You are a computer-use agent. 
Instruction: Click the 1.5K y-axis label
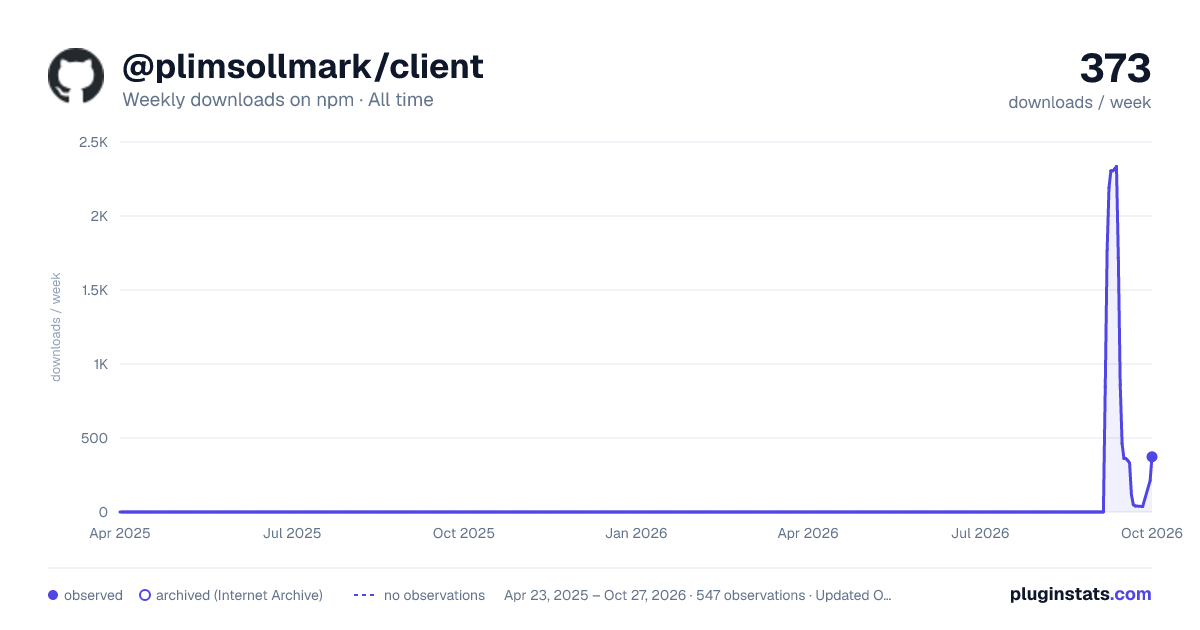[x=93, y=290]
